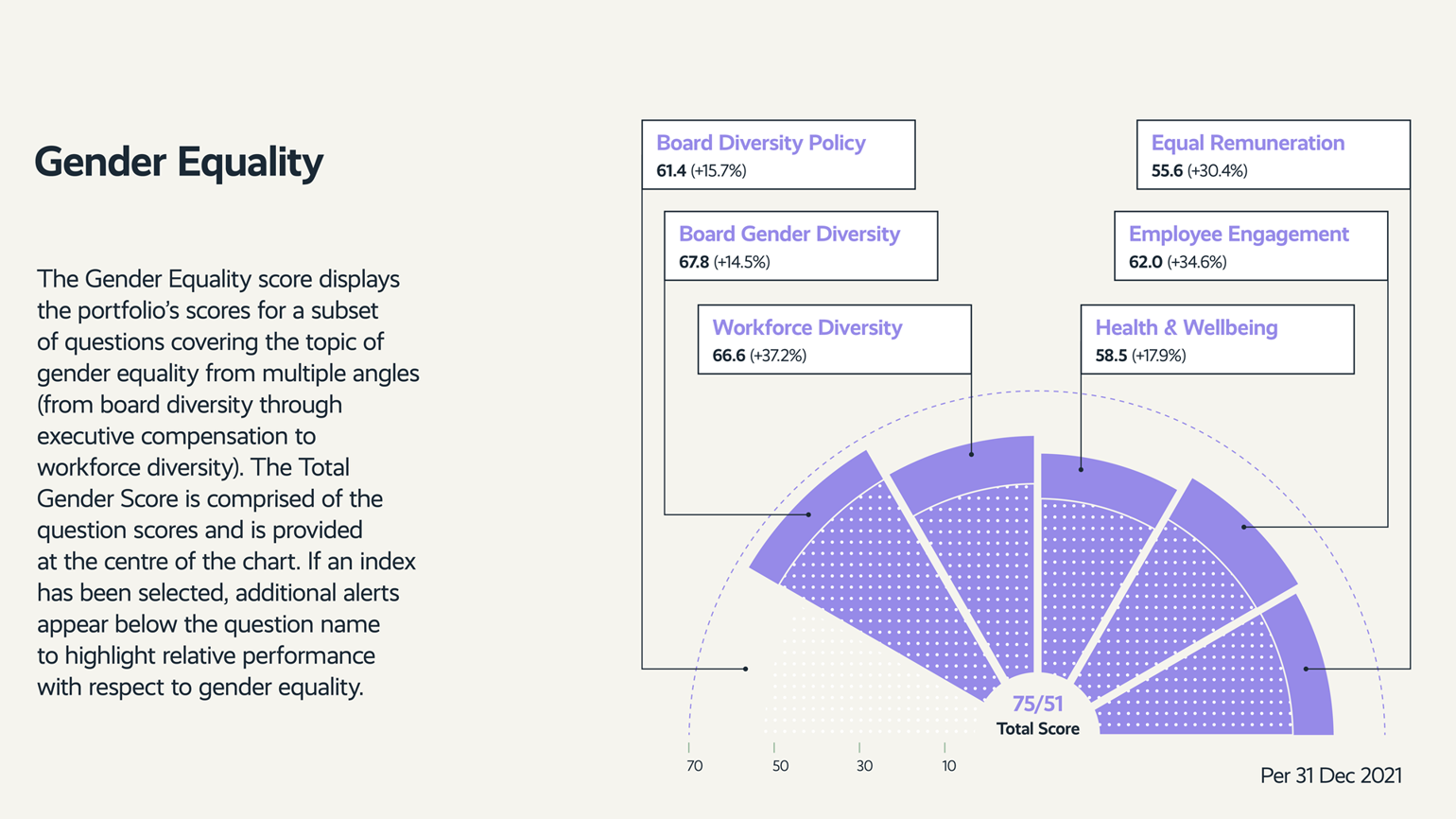Click the 30 axis tick label
This screenshot has height=819, width=1456.
864,766
